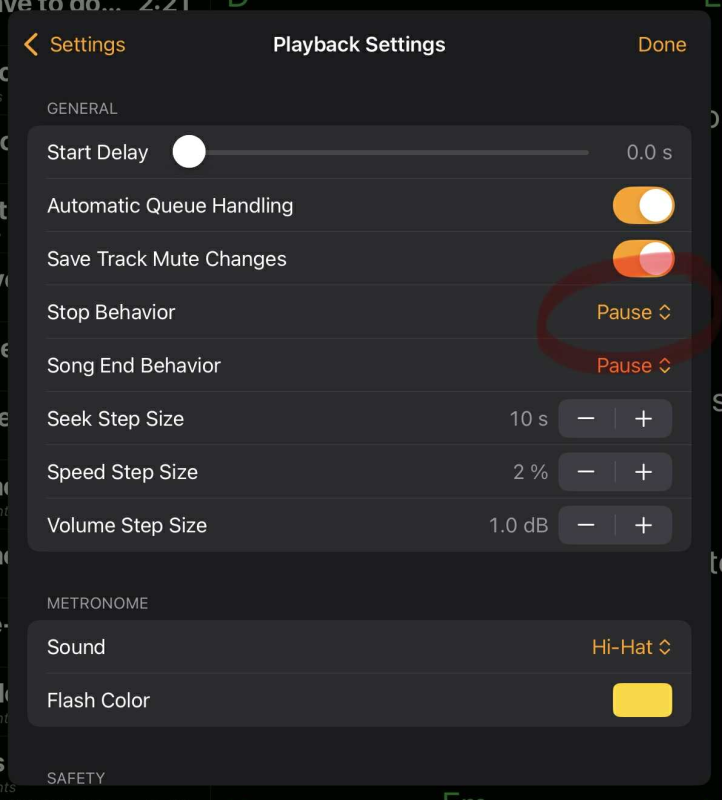
Task: Open the metronome Sound dropdown
Action: [x=631, y=647]
